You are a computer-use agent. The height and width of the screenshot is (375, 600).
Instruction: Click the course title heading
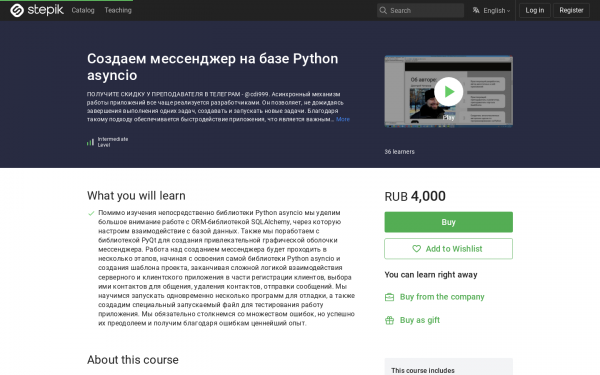click(212, 67)
